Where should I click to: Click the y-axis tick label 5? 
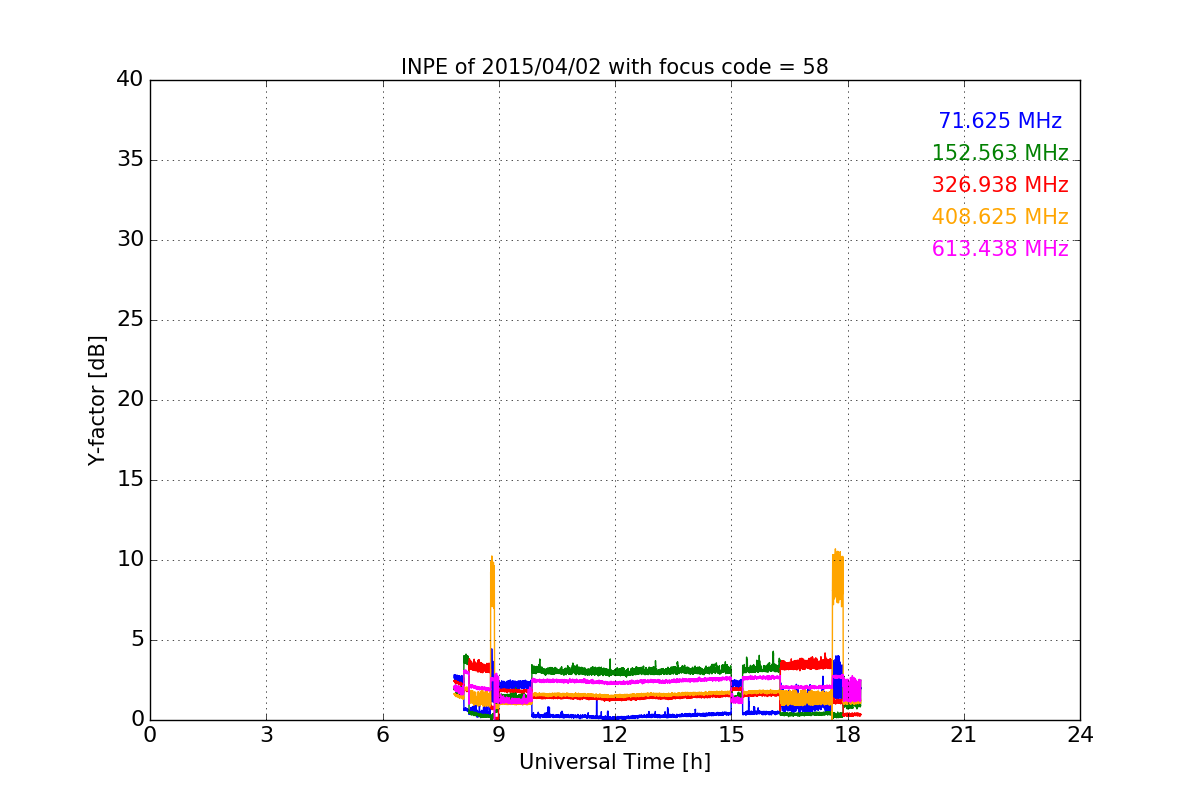tap(137, 640)
